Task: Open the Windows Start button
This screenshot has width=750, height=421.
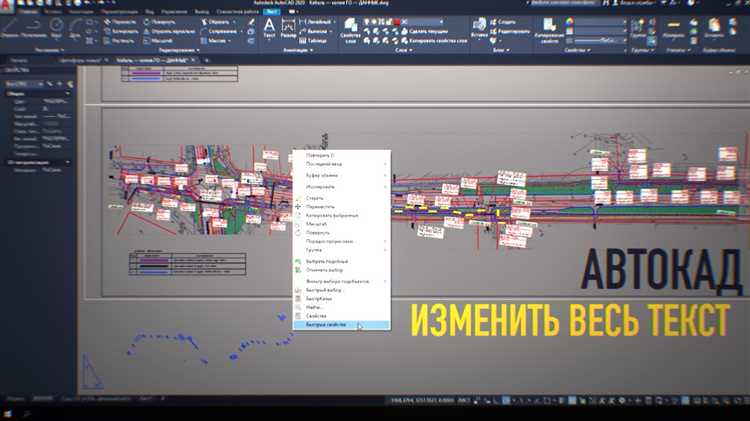Action: tap(7, 413)
